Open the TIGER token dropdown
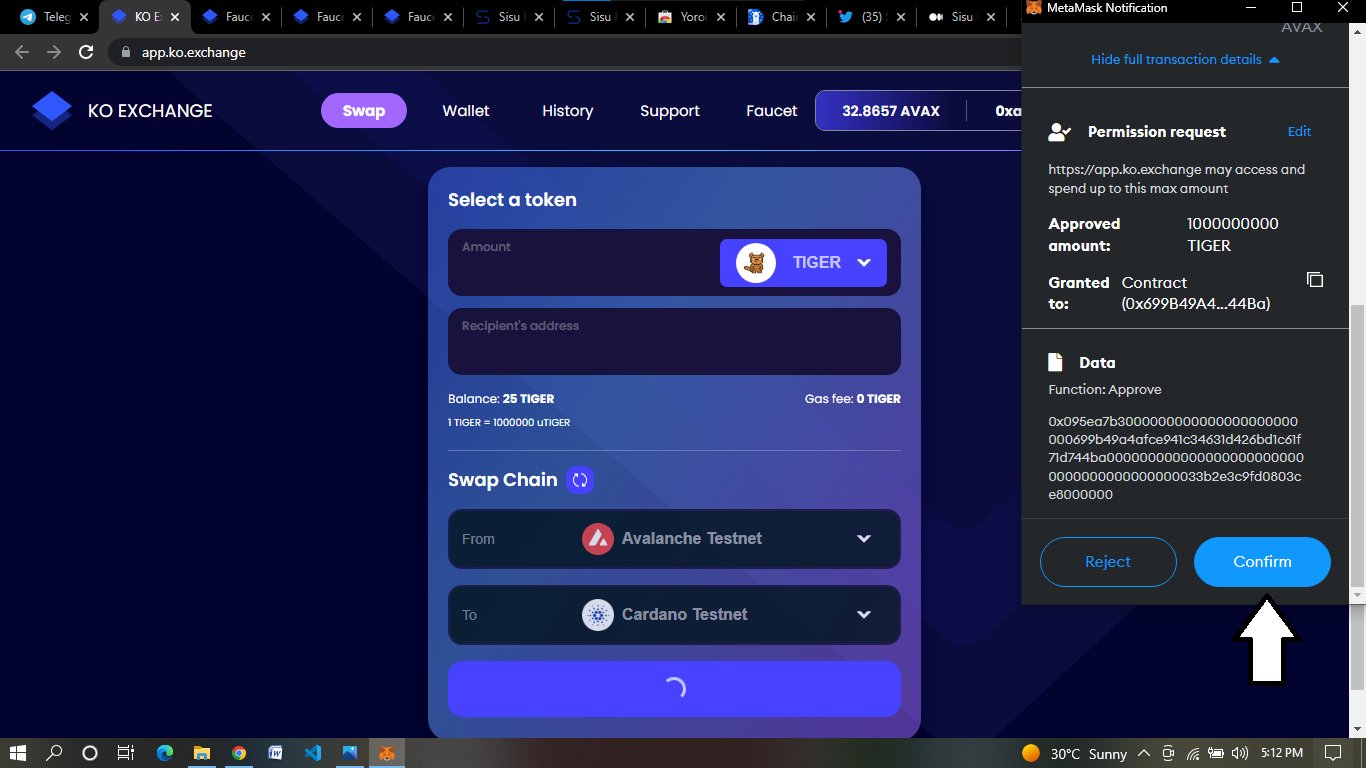 [803, 263]
